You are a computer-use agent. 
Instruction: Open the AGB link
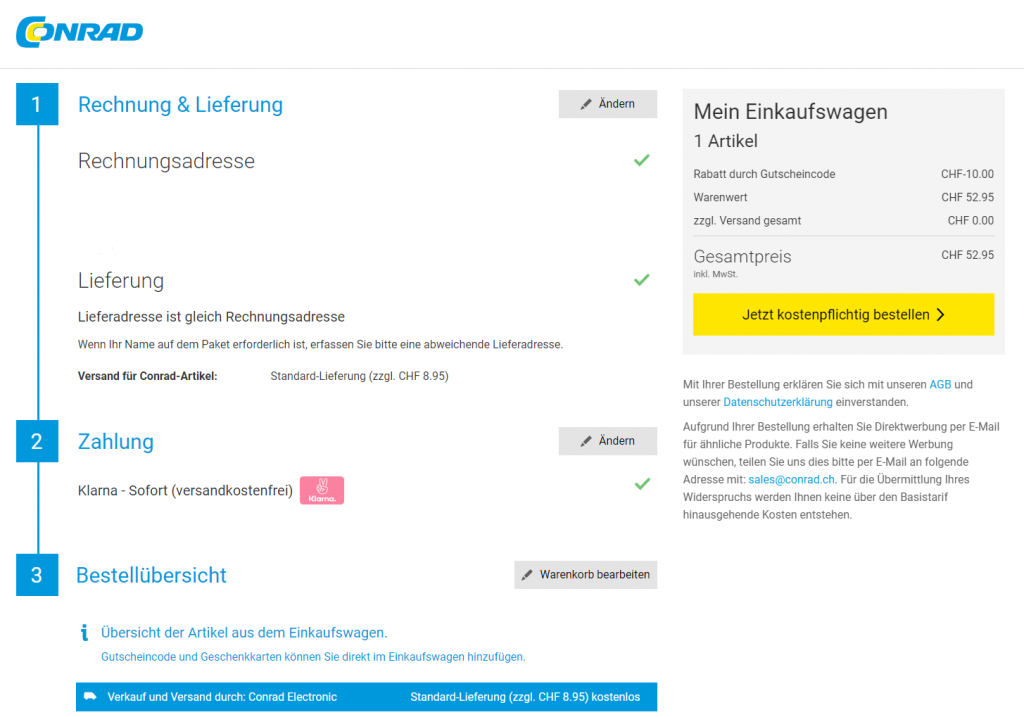[940, 384]
